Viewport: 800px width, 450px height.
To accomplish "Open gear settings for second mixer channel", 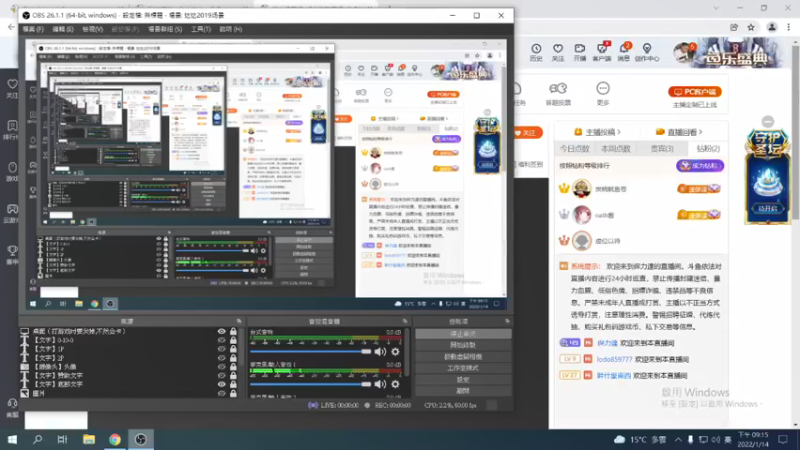I will click(x=395, y=384).
